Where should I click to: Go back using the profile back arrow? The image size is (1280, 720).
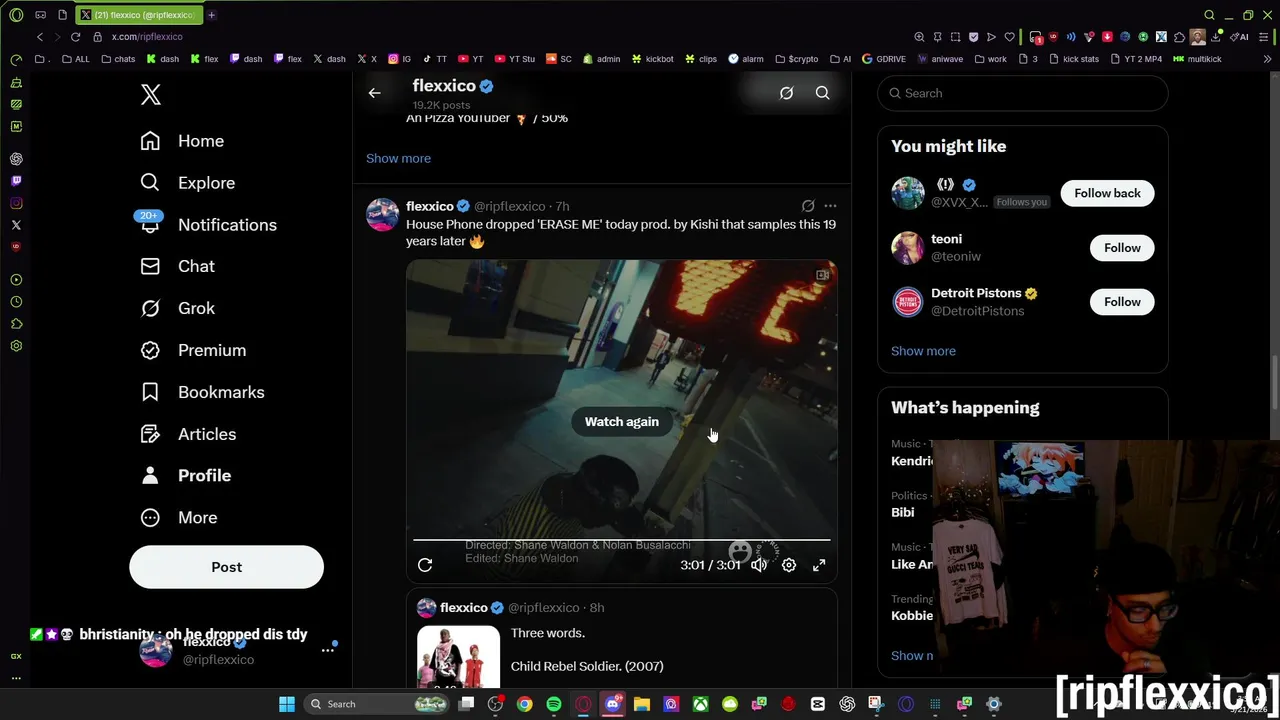pyautogui.click(x=374, y=93)
